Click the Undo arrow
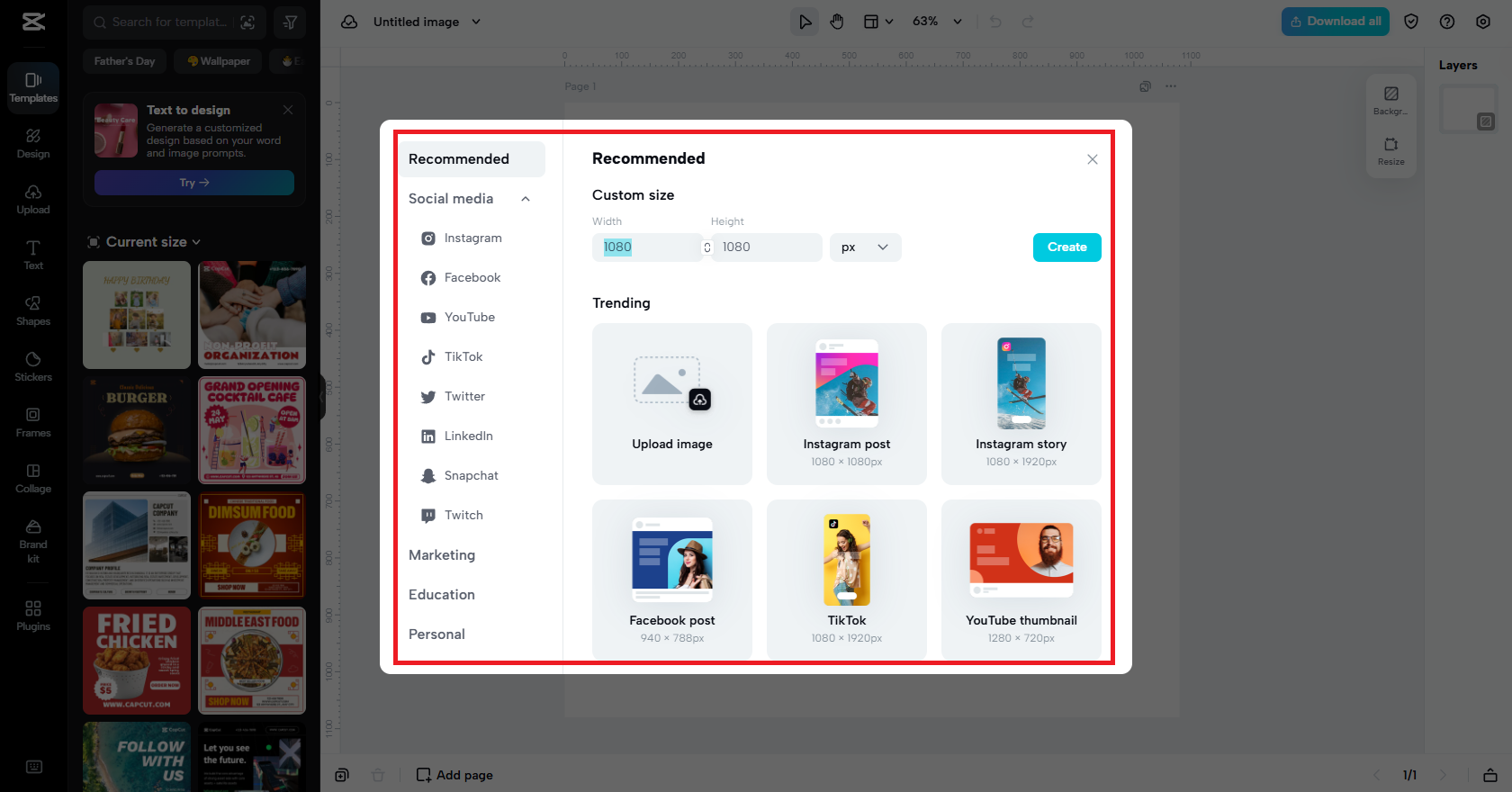Image resolution: width=1512 pixels, height=792 pixels. (x=995, y=22)
